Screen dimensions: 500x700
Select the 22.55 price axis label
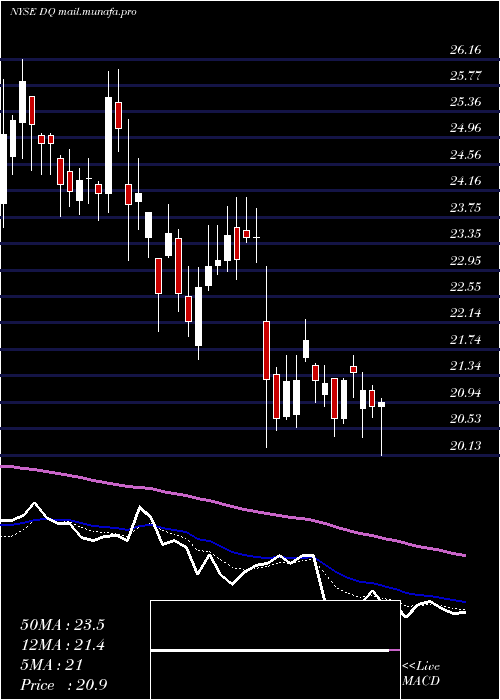pyautogui.click(x=466, y=287)
